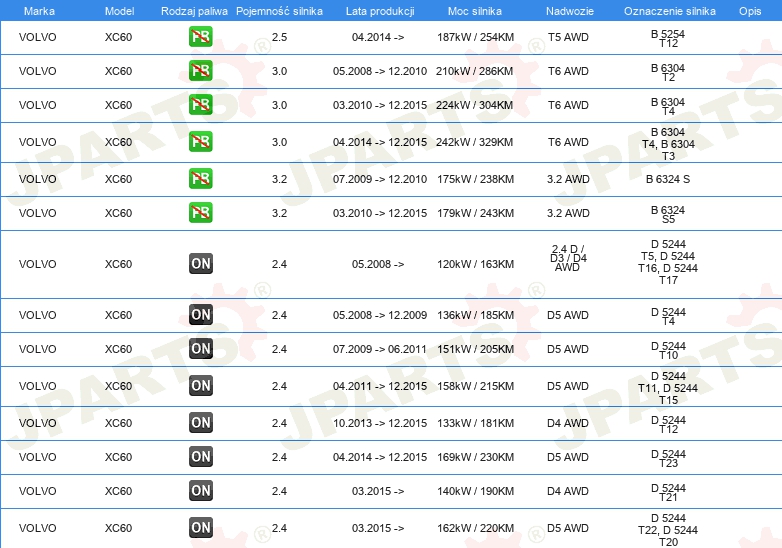
Task: Click the petrol icon in the 187kW row
Action: pos(200,37)
